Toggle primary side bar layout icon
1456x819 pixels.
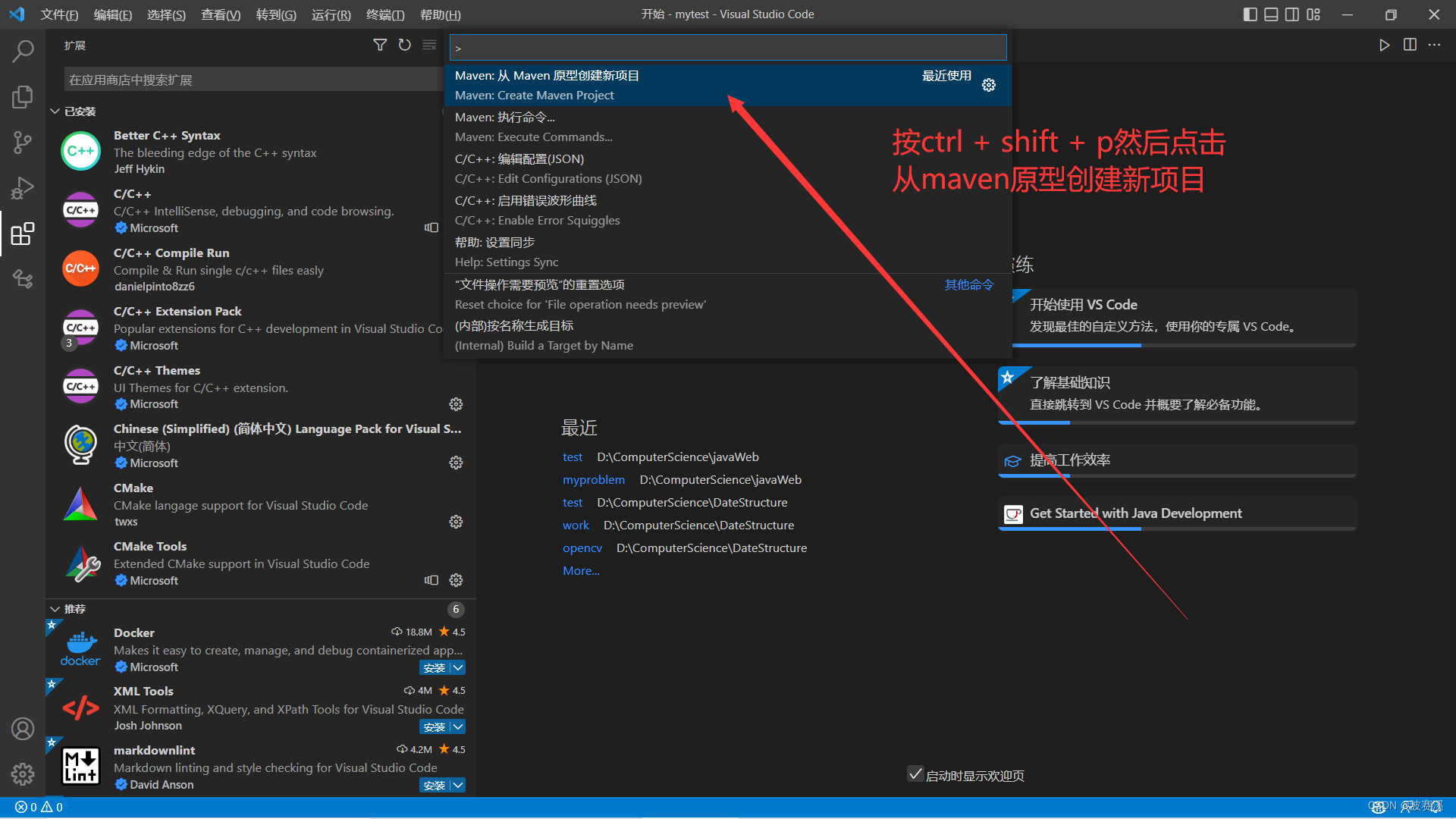point(1250,14)
